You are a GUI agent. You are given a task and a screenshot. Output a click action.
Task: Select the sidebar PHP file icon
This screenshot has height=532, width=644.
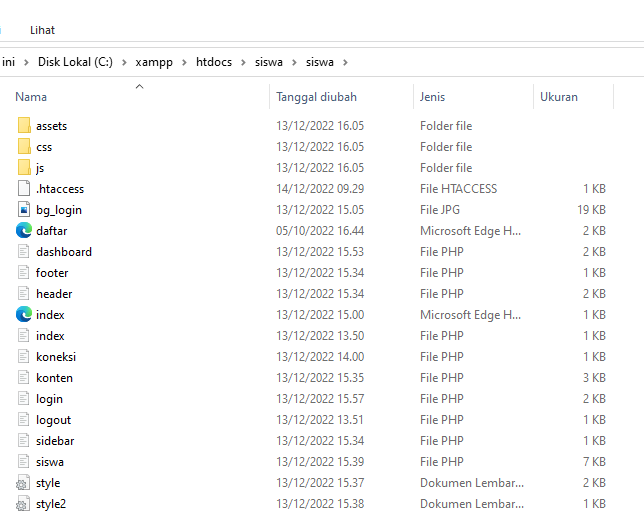click(24, 440)
